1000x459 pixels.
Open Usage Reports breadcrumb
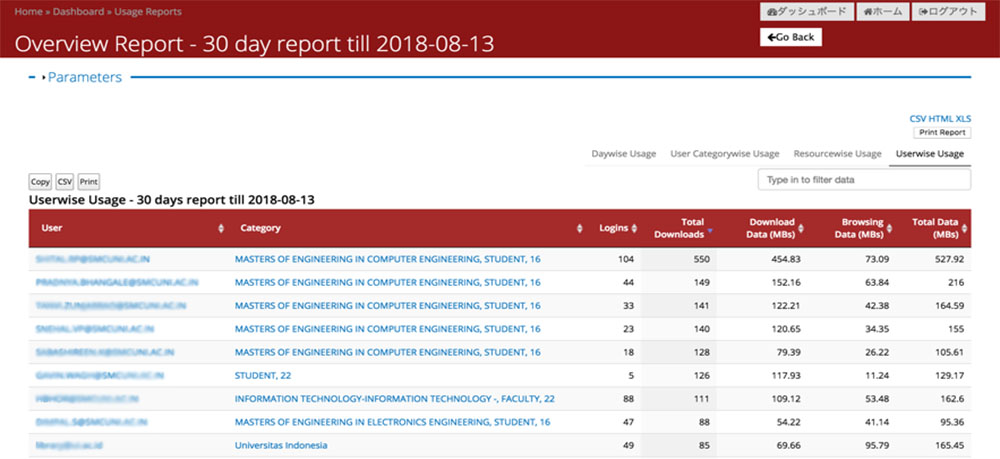click(148, 11)
